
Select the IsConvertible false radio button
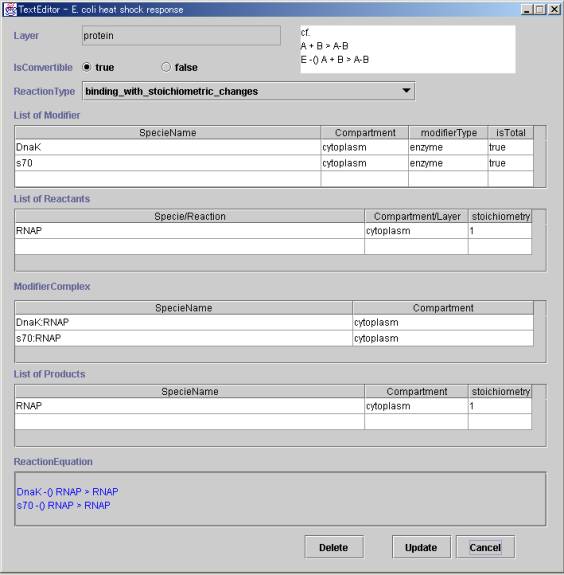(x=166, y=67)
